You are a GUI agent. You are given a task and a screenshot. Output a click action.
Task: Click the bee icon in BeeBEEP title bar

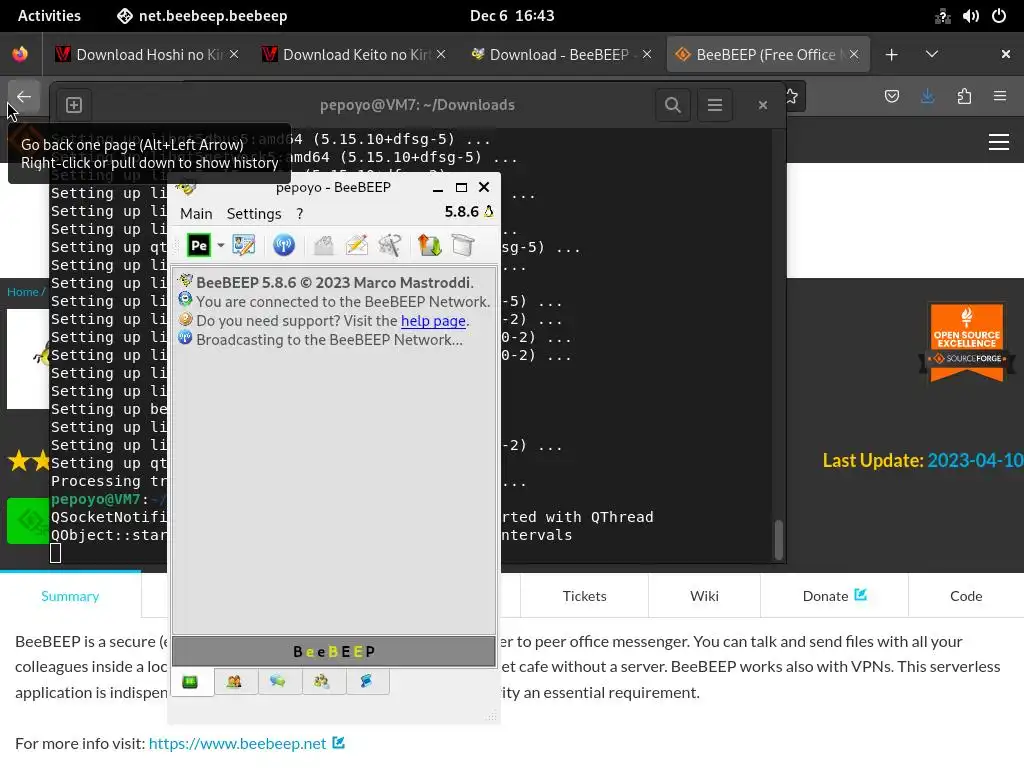pyautogui.click(x=186, y=188)
